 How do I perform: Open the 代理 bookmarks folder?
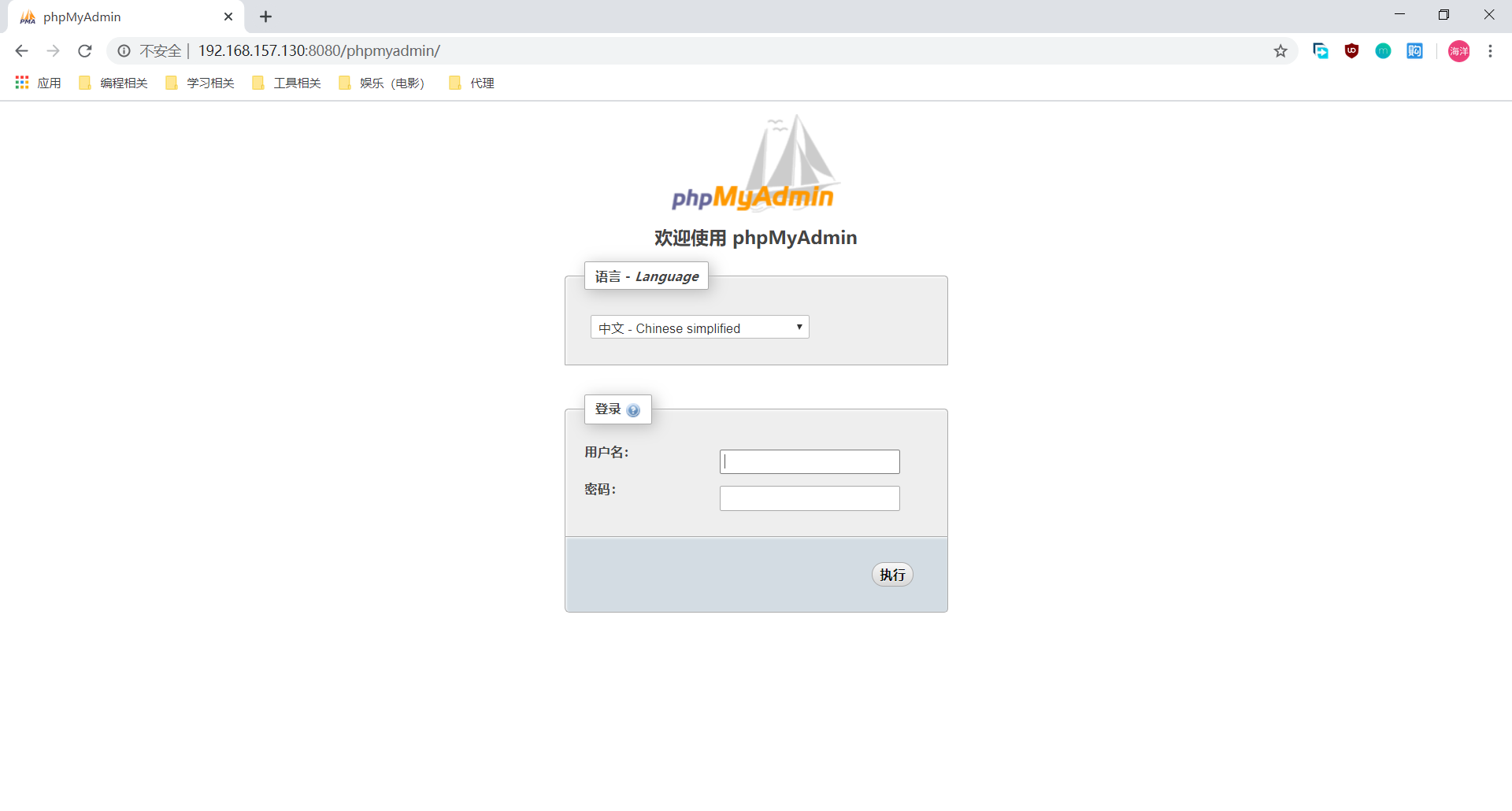pos(472,83)
